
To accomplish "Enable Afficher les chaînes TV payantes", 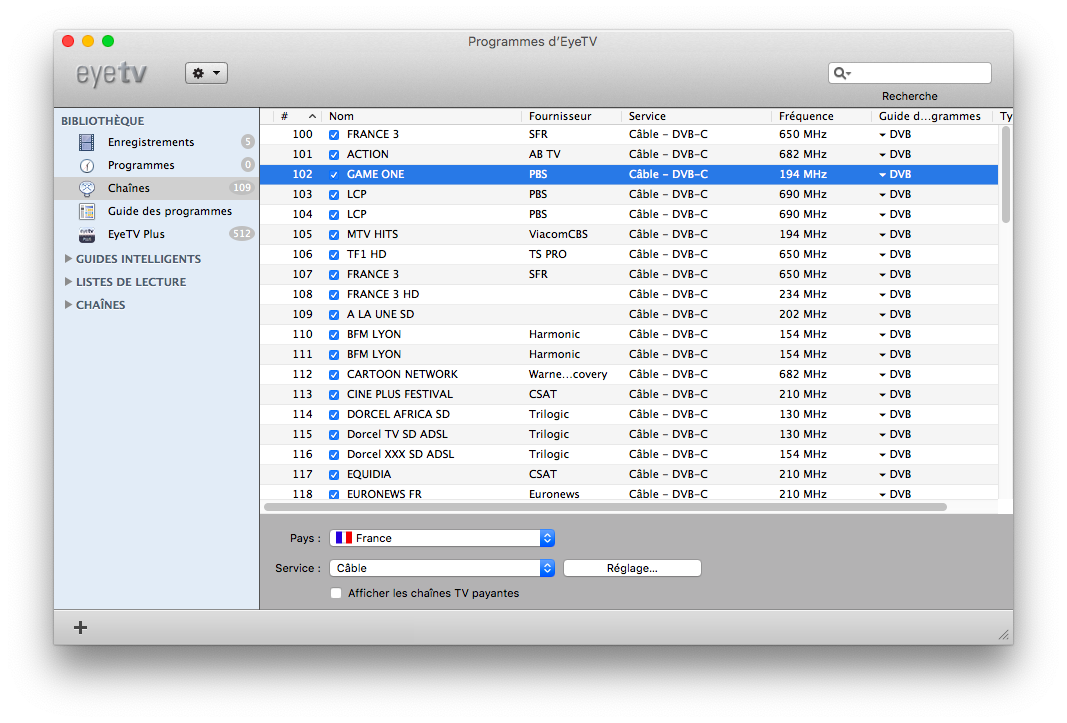I will click(336, 593).
